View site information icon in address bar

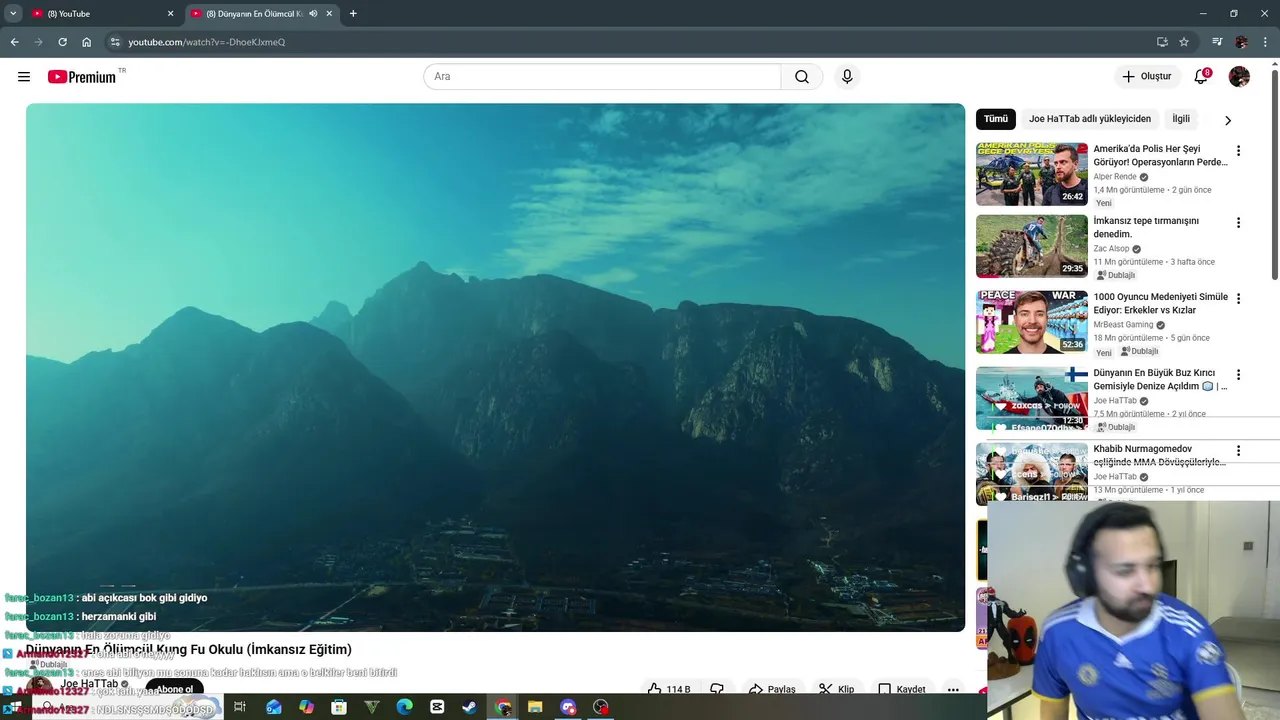point(115,42)
